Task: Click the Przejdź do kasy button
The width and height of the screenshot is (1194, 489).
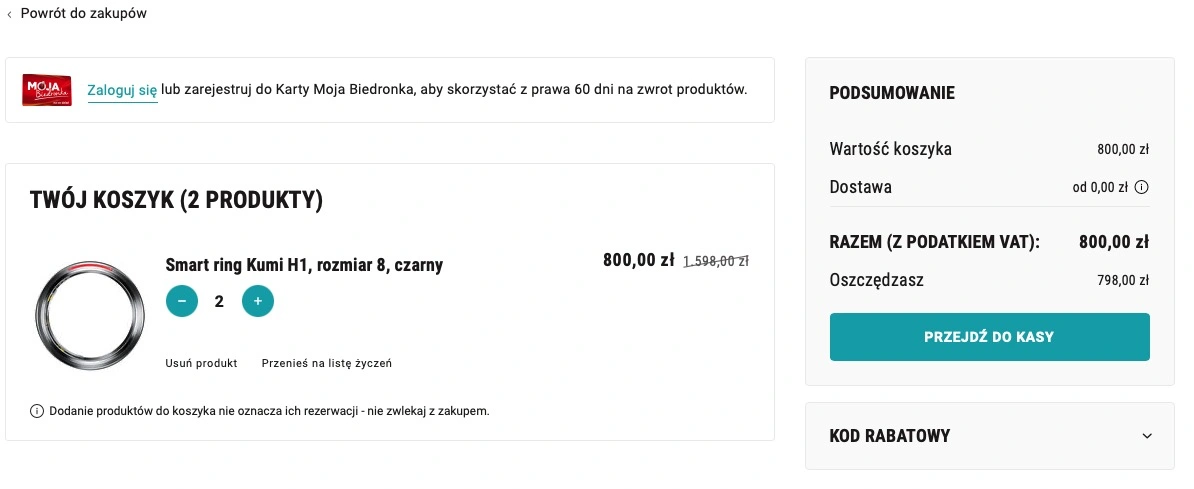Action: point(989,337)
